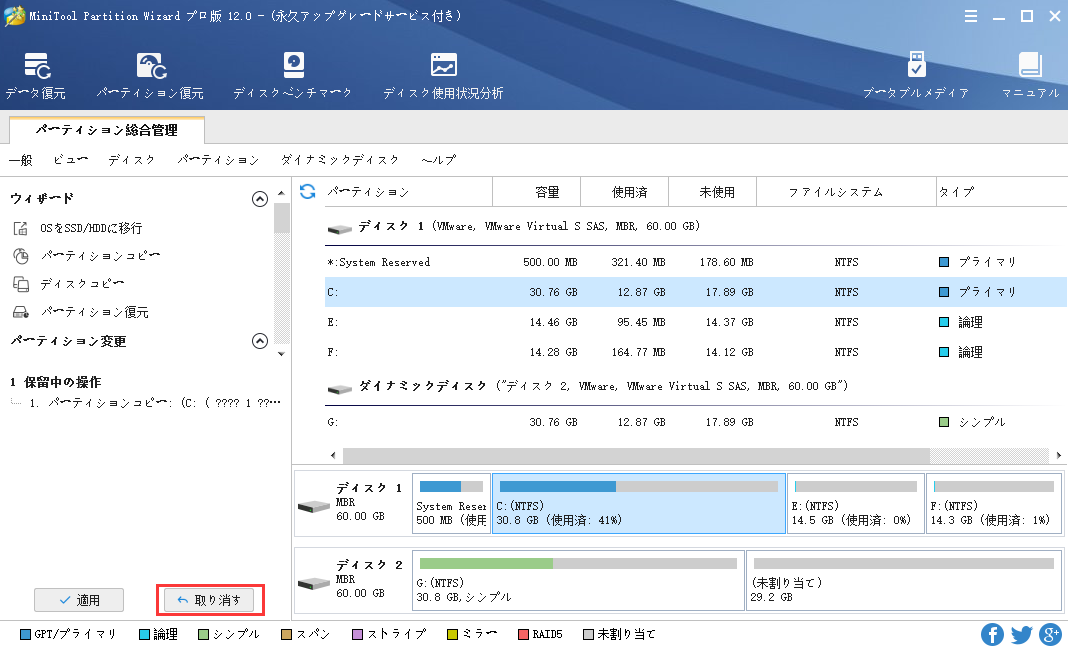The image size is (1068, 652).
Task: Collapse the ウィザード section
Action: coord(260,199)
